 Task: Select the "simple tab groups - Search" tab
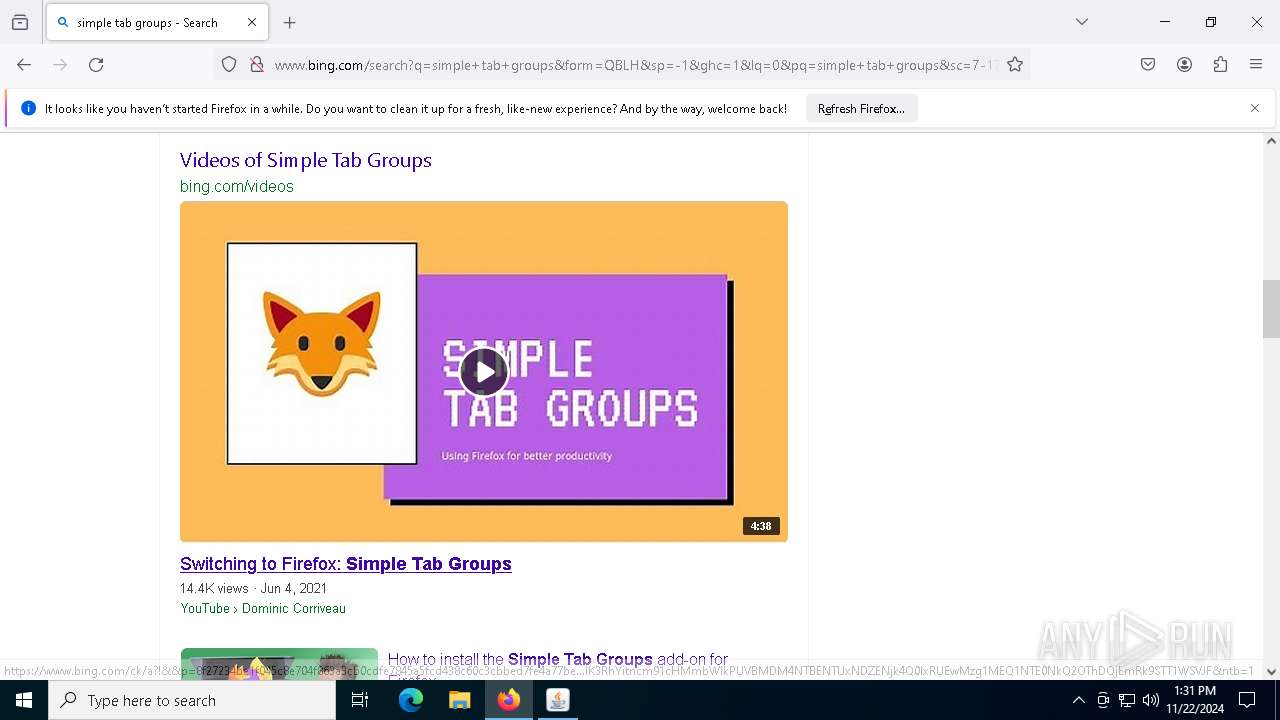[157, 22]
